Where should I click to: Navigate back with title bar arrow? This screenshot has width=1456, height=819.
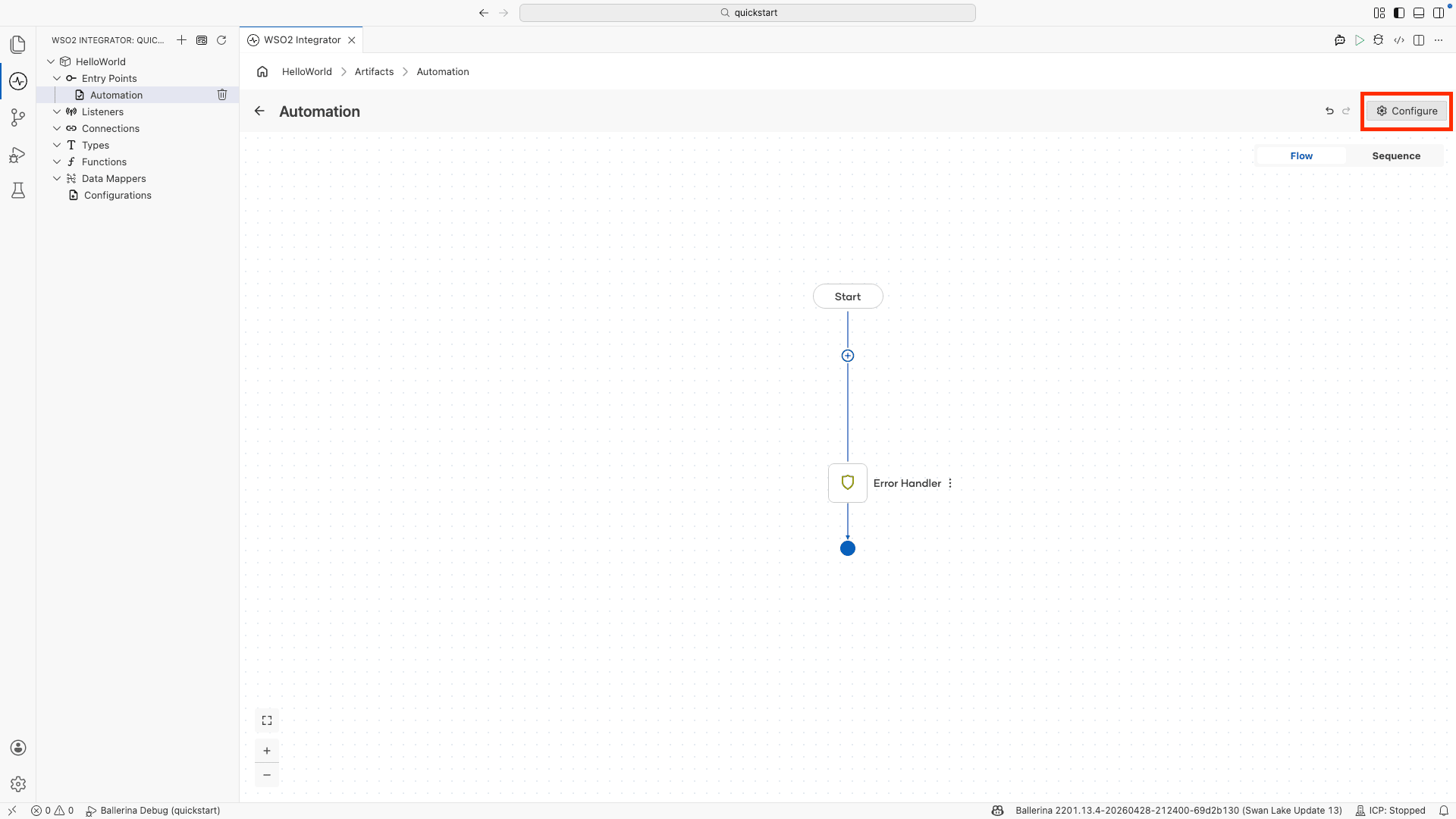(x=484, y=13)
